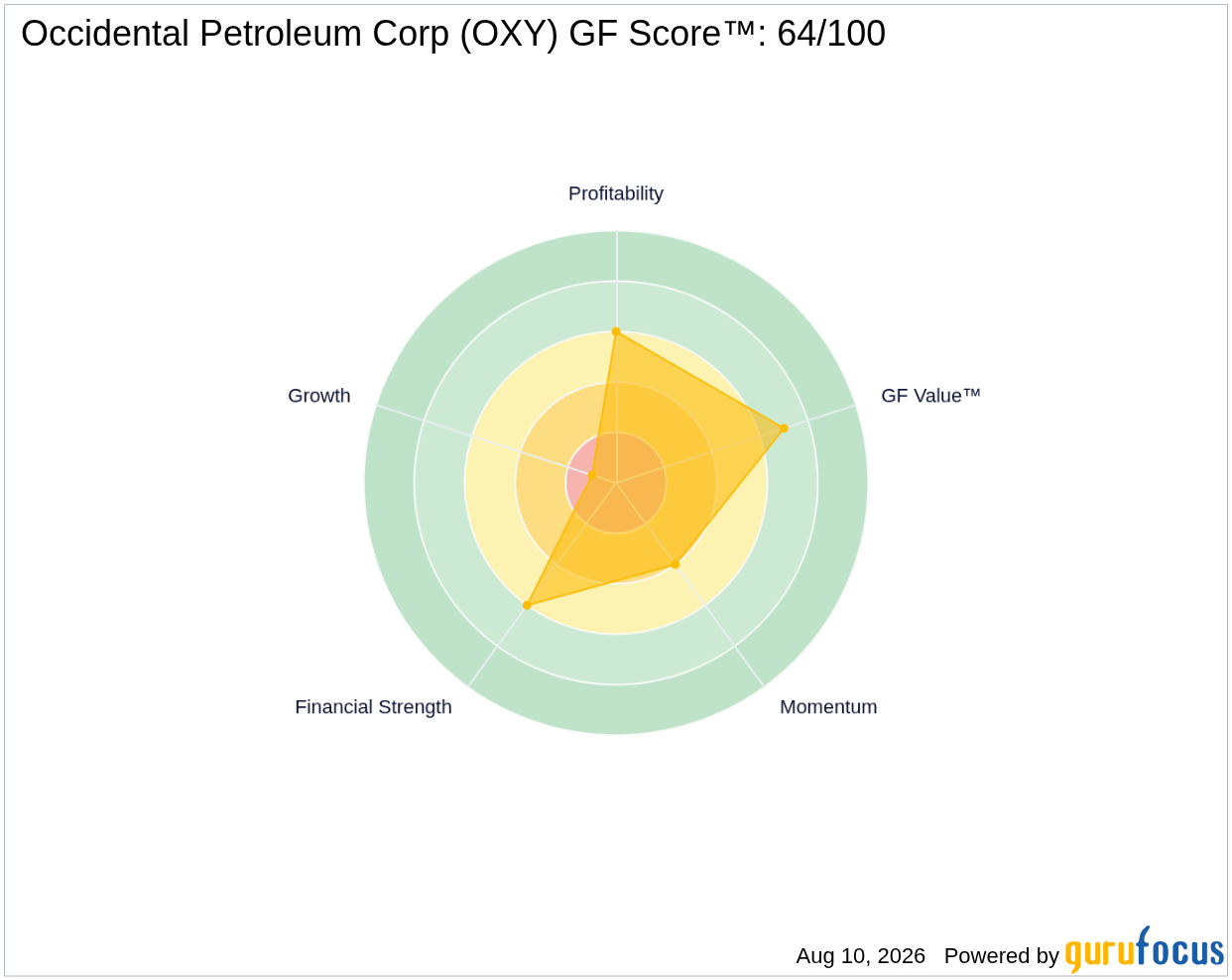Image resolution: width=1232 pixels, height=980 pixels.
Task: Click the outermost dark green ring
Action: 616,708
